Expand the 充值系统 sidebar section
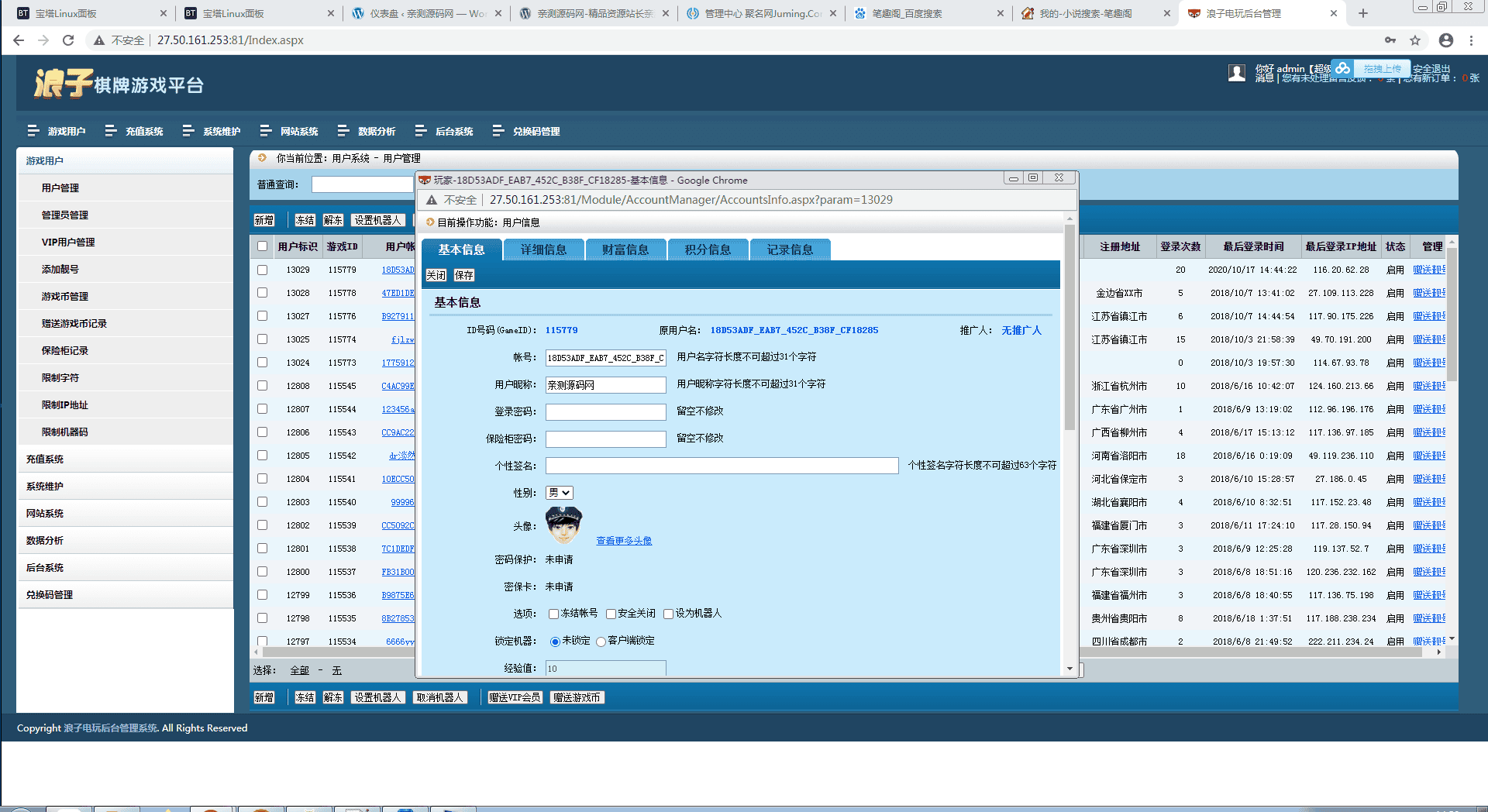Screen dimensions: 1488x812 click(x=45, y=459)
